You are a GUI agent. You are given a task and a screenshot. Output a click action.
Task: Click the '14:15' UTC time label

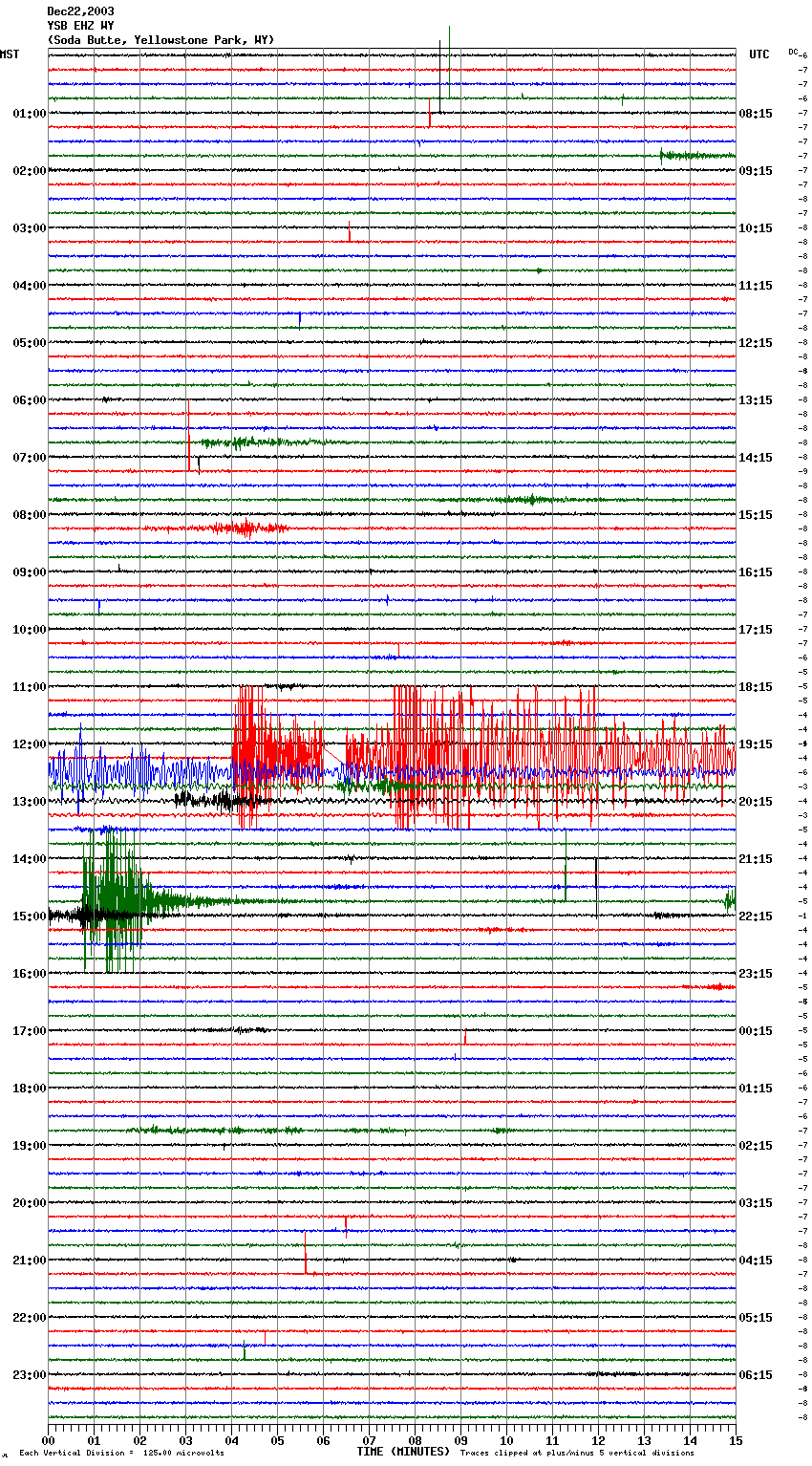tap(756, 458)
